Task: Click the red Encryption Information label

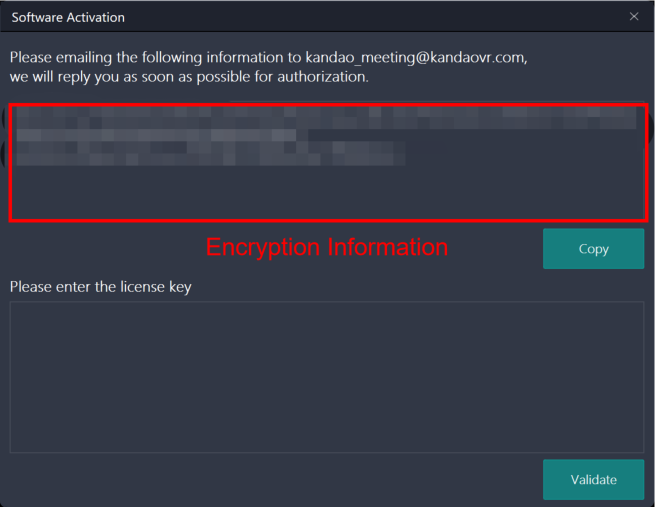Action: (x=327, y=247)
